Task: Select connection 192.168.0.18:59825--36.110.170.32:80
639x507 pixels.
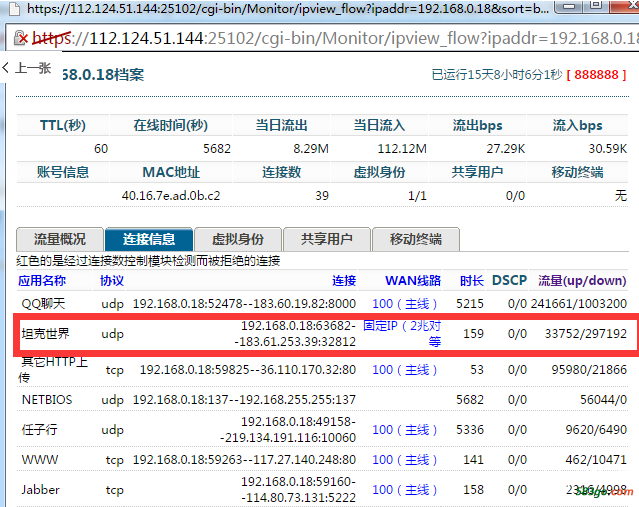Action: point(248,370)
